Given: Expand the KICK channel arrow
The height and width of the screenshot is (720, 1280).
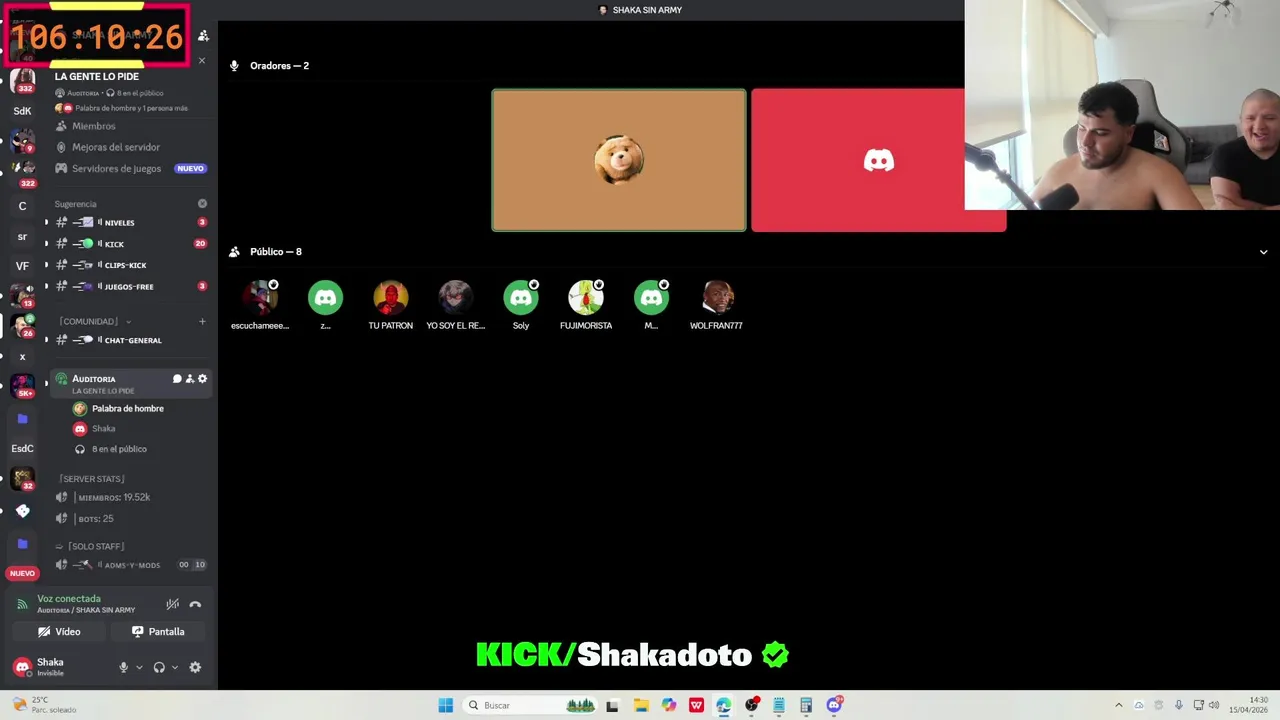Looking at the screenshot, I should 46,244.
